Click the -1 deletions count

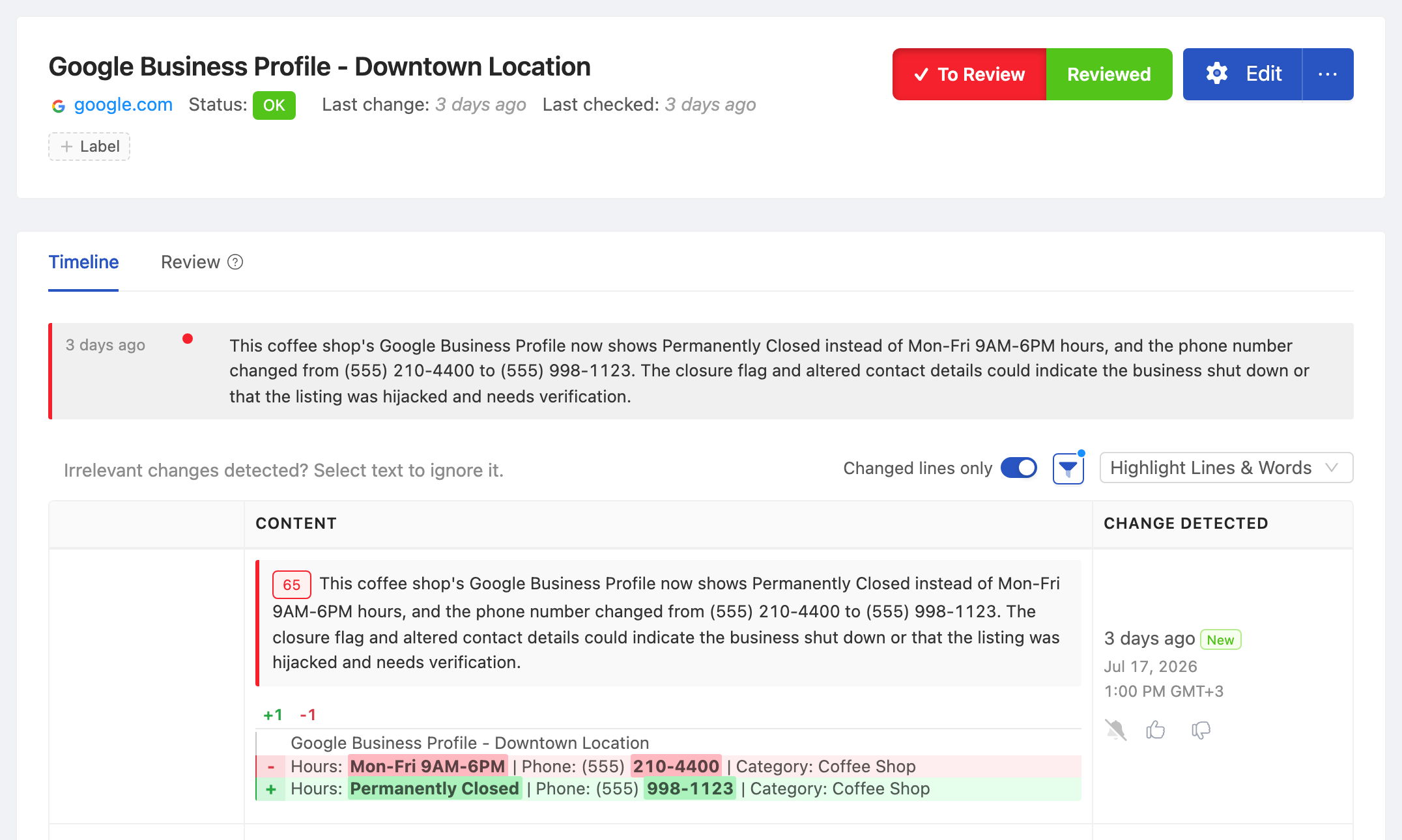click(x=308, y=715)
